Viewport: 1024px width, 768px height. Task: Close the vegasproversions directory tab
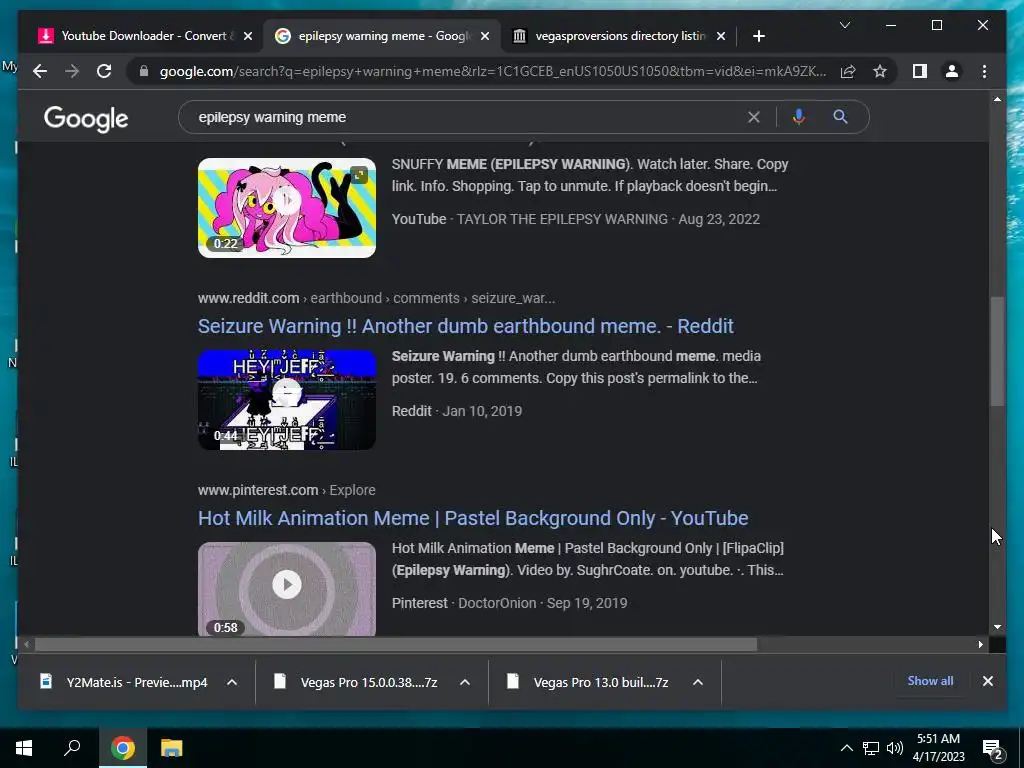(x=720, y=36)
